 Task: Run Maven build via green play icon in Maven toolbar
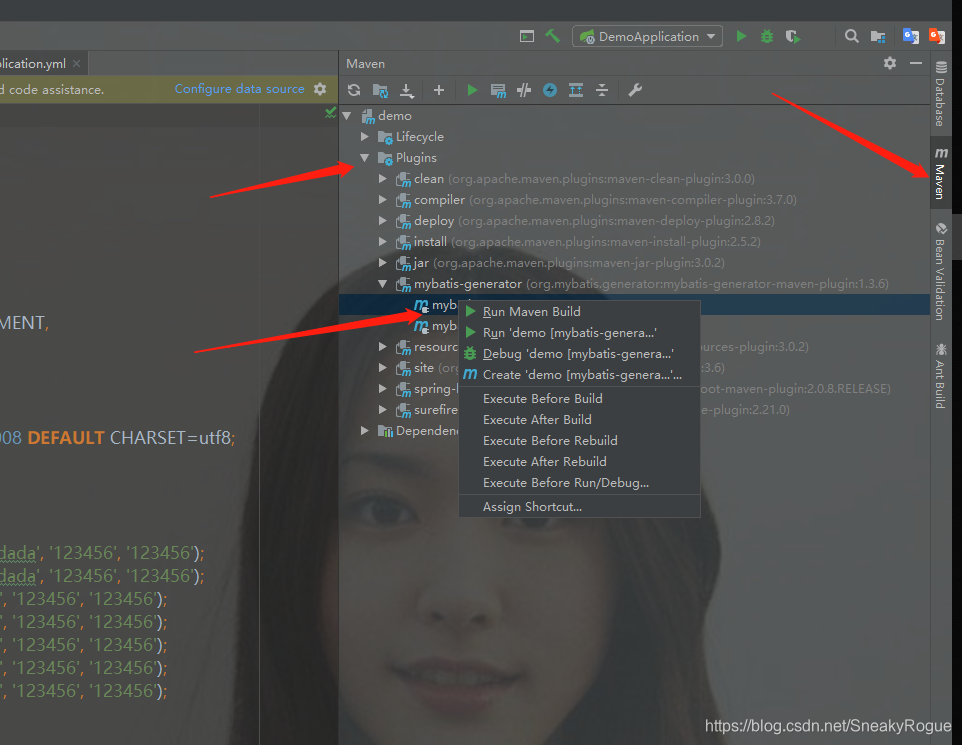point(472,90)
